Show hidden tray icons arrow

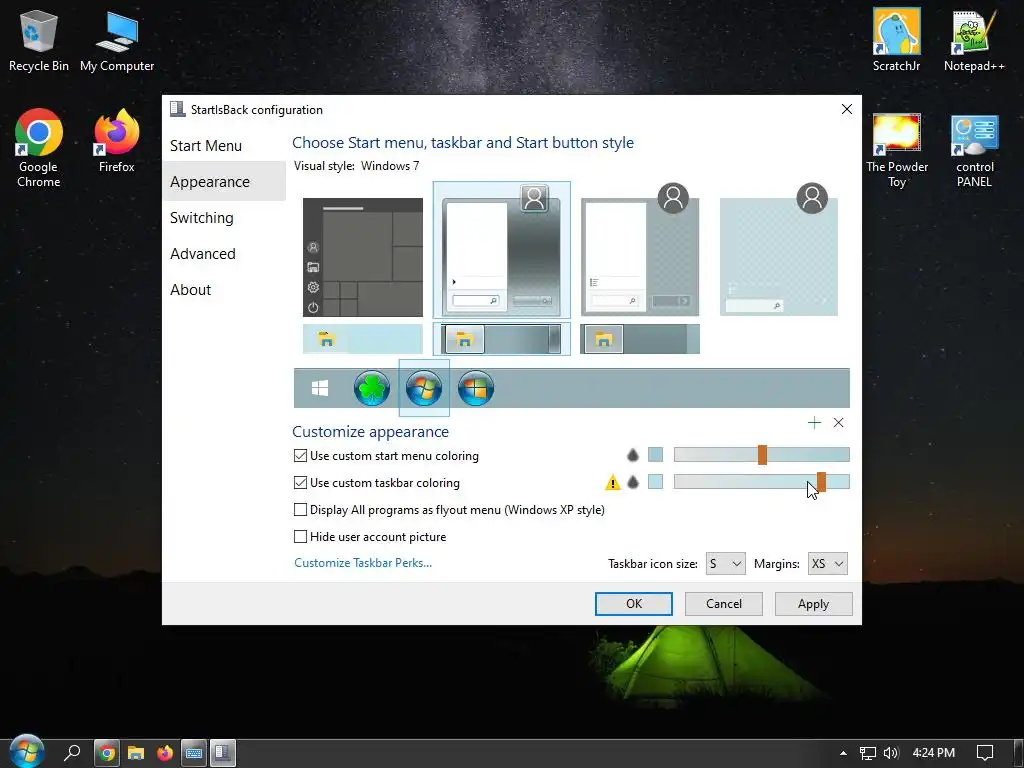tap(843, 753)
